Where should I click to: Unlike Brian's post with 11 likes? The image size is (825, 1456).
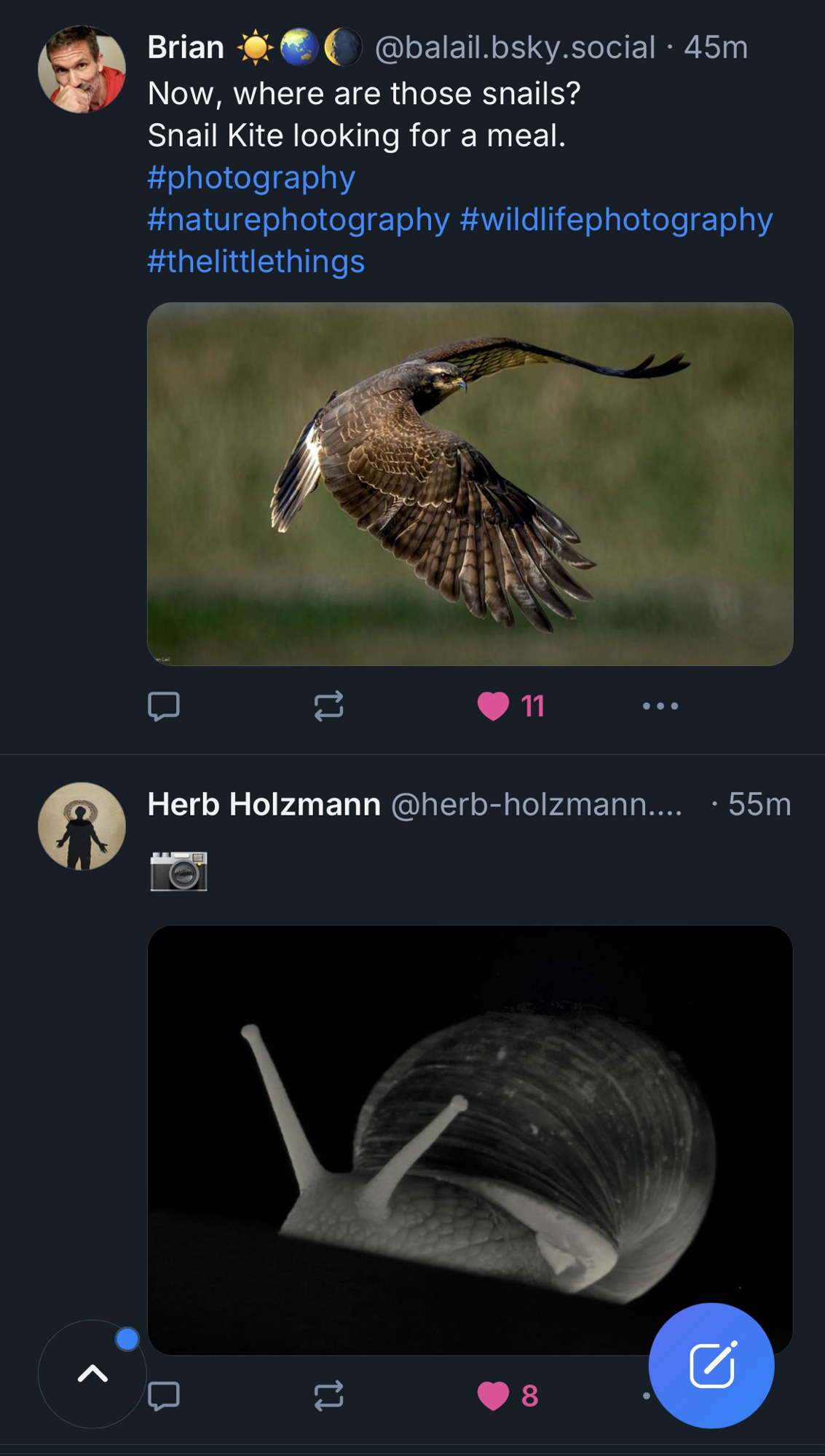coord(494,706)
